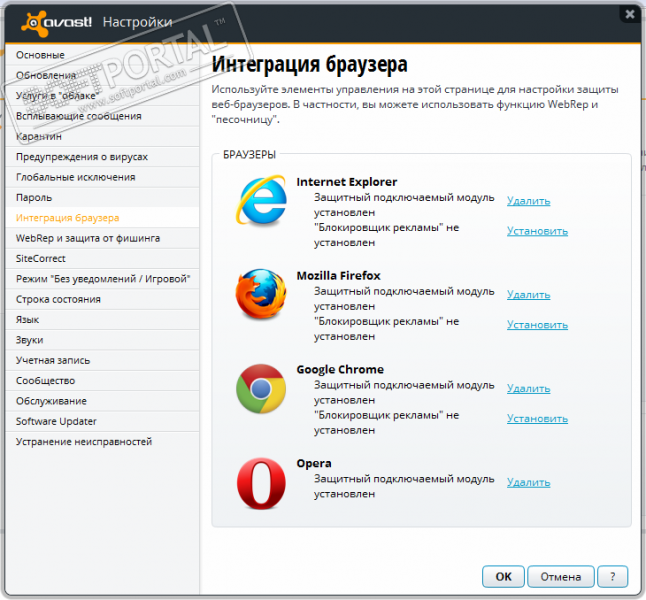Open Устранение неисправностей section
Screen dimensions: 646x600
102,441
